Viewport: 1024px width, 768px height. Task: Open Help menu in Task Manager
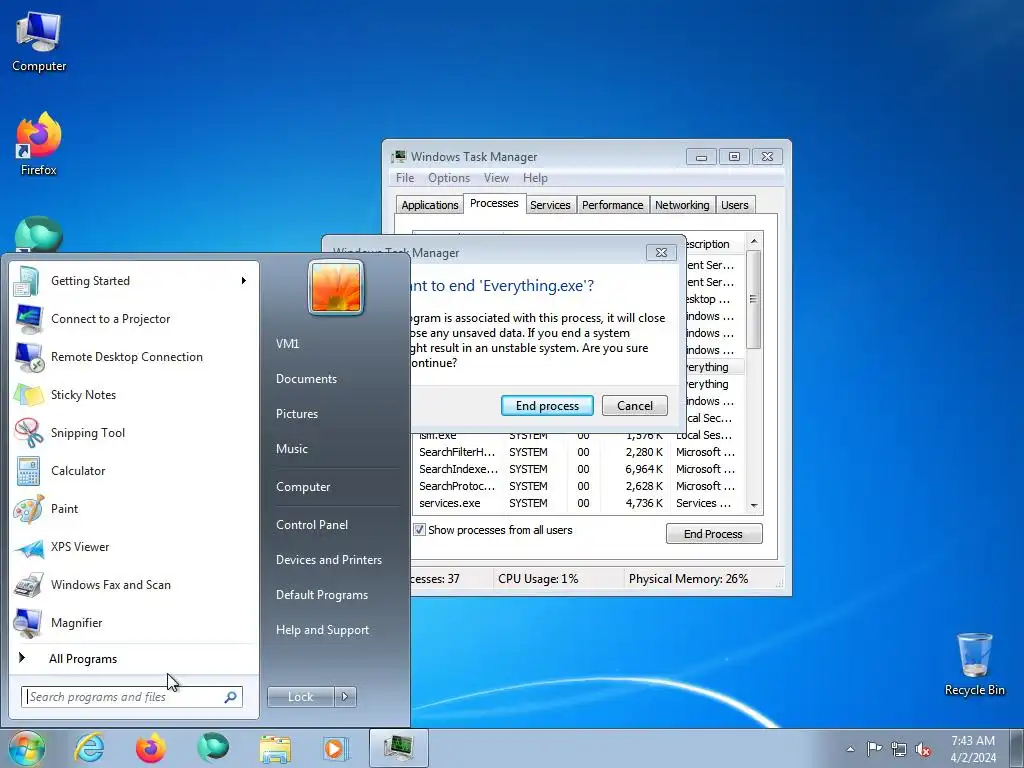click(x=535, y=178)
